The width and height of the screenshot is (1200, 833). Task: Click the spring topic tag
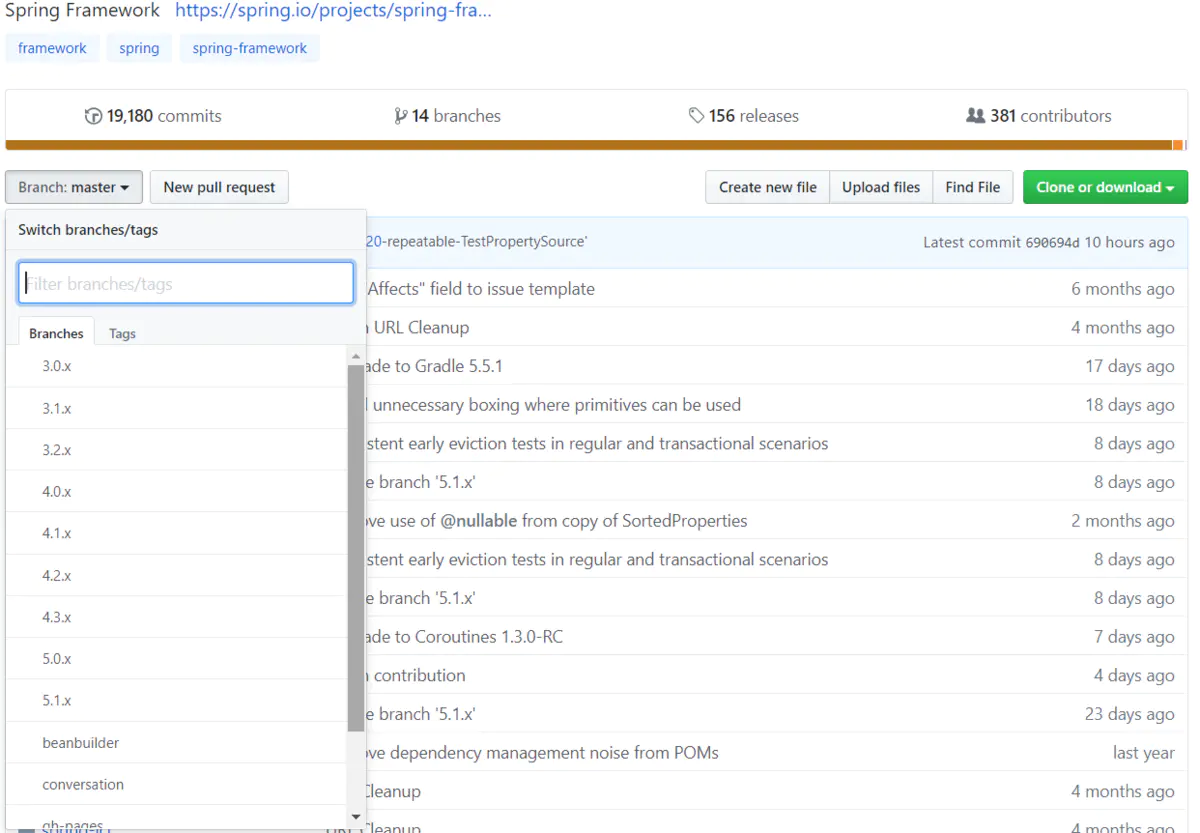coord(139,48)
